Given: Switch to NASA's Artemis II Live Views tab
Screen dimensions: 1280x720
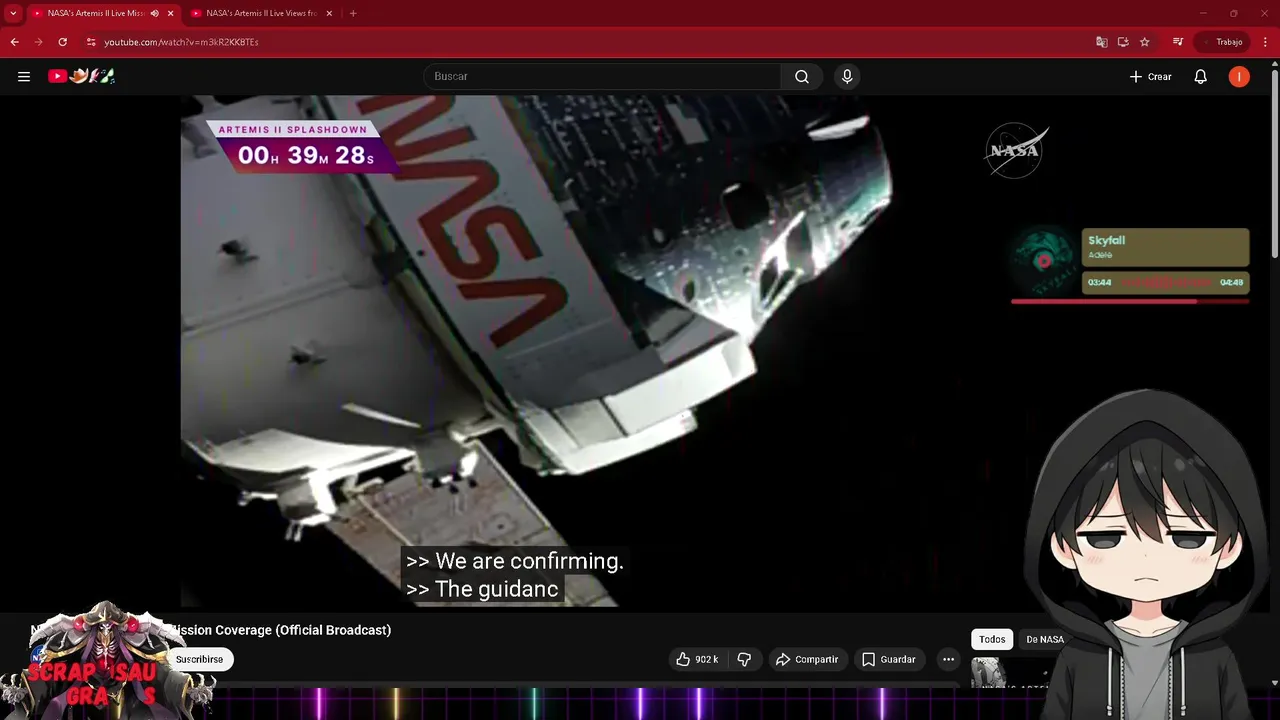Looking at the screenshot, I should 262,13.
